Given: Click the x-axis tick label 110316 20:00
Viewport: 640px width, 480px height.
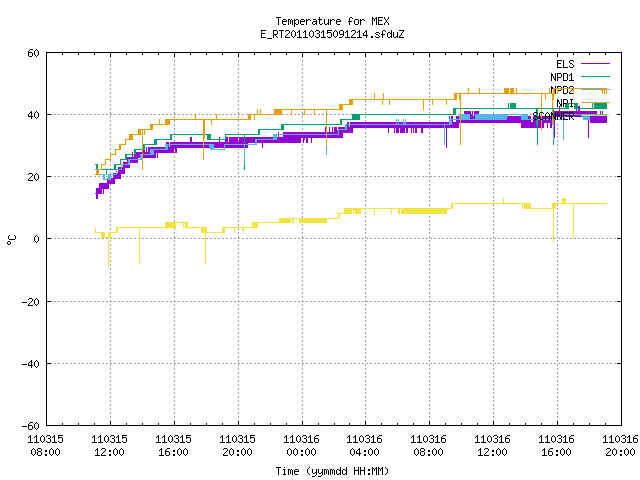Looking at the screenshot, I should (x=620, y=446).
